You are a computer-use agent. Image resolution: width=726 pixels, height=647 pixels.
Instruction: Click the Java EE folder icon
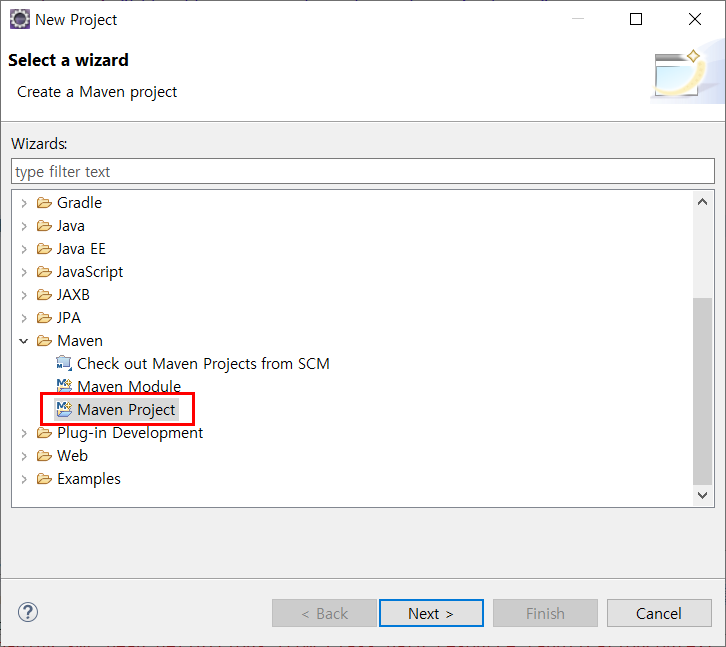(x=44, y=249)
